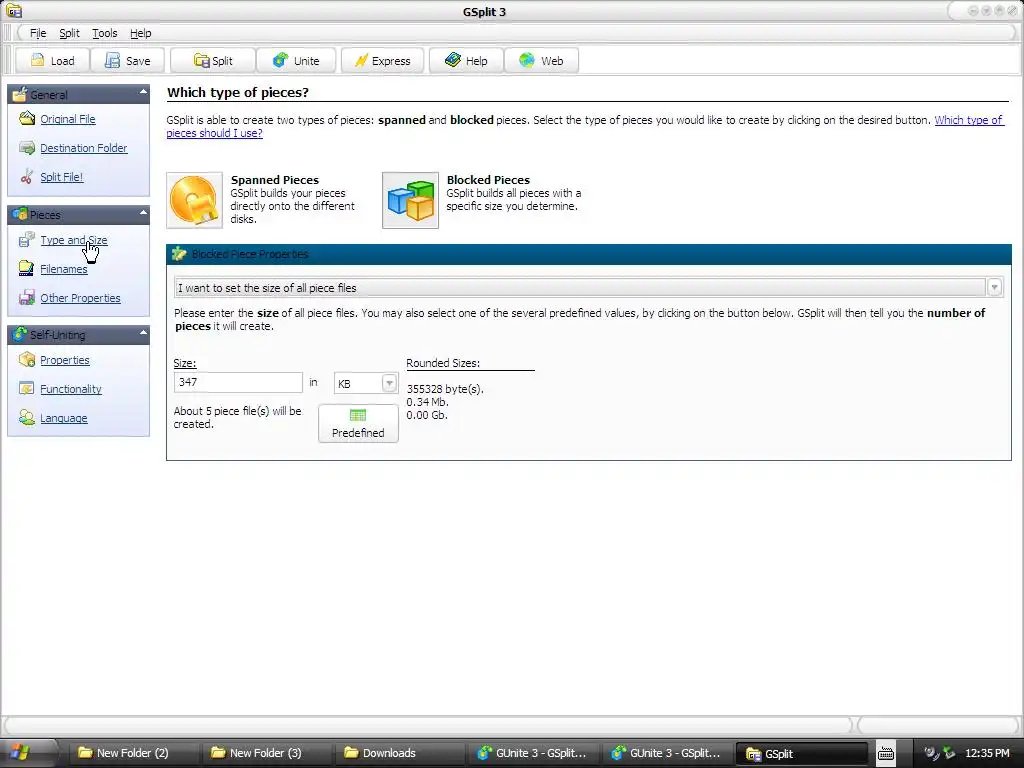1024x768 pixels.
Task: Click the Express toolbar button
Action: click(383, 61)
